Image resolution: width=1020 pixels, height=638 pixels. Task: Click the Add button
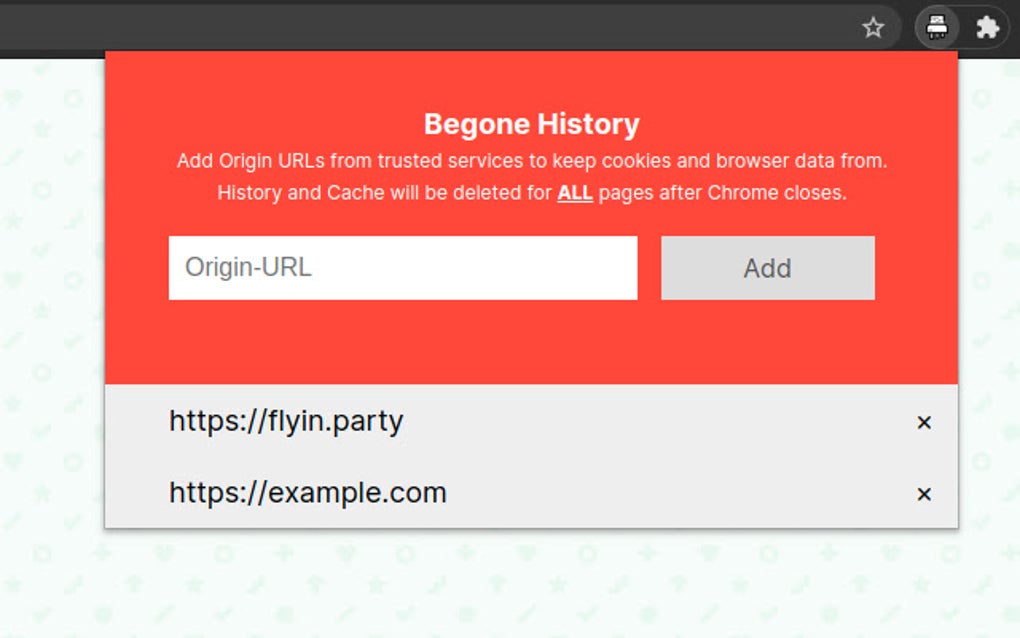tap(767, 267)
